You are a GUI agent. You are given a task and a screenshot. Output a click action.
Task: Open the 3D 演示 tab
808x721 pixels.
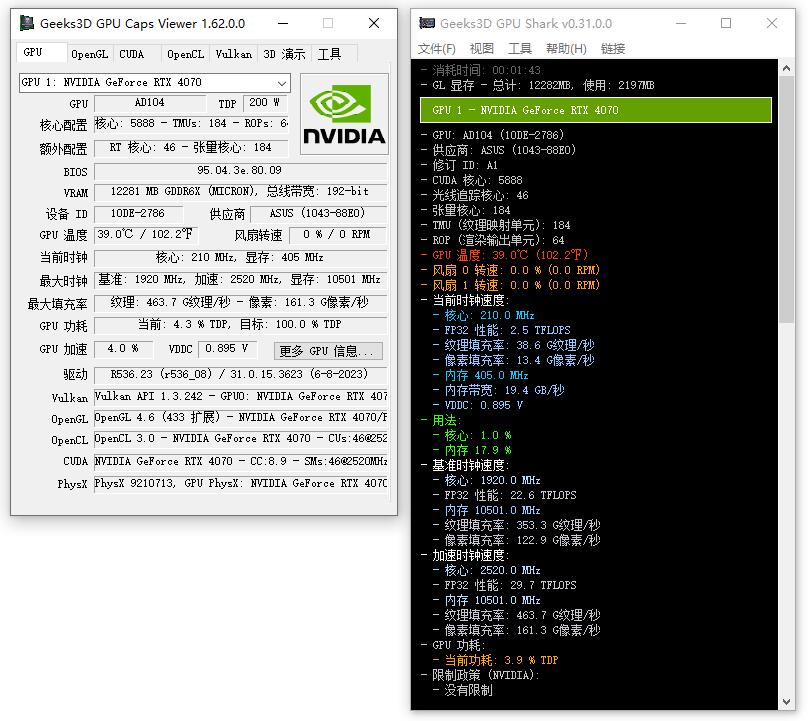pos(284,54)
